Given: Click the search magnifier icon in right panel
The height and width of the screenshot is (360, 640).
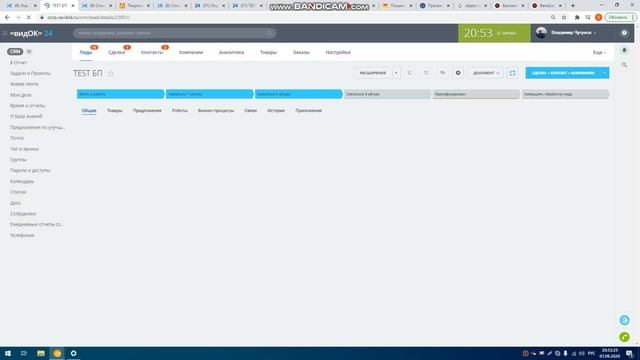Looking at the screenshot, I should (624, 65).
